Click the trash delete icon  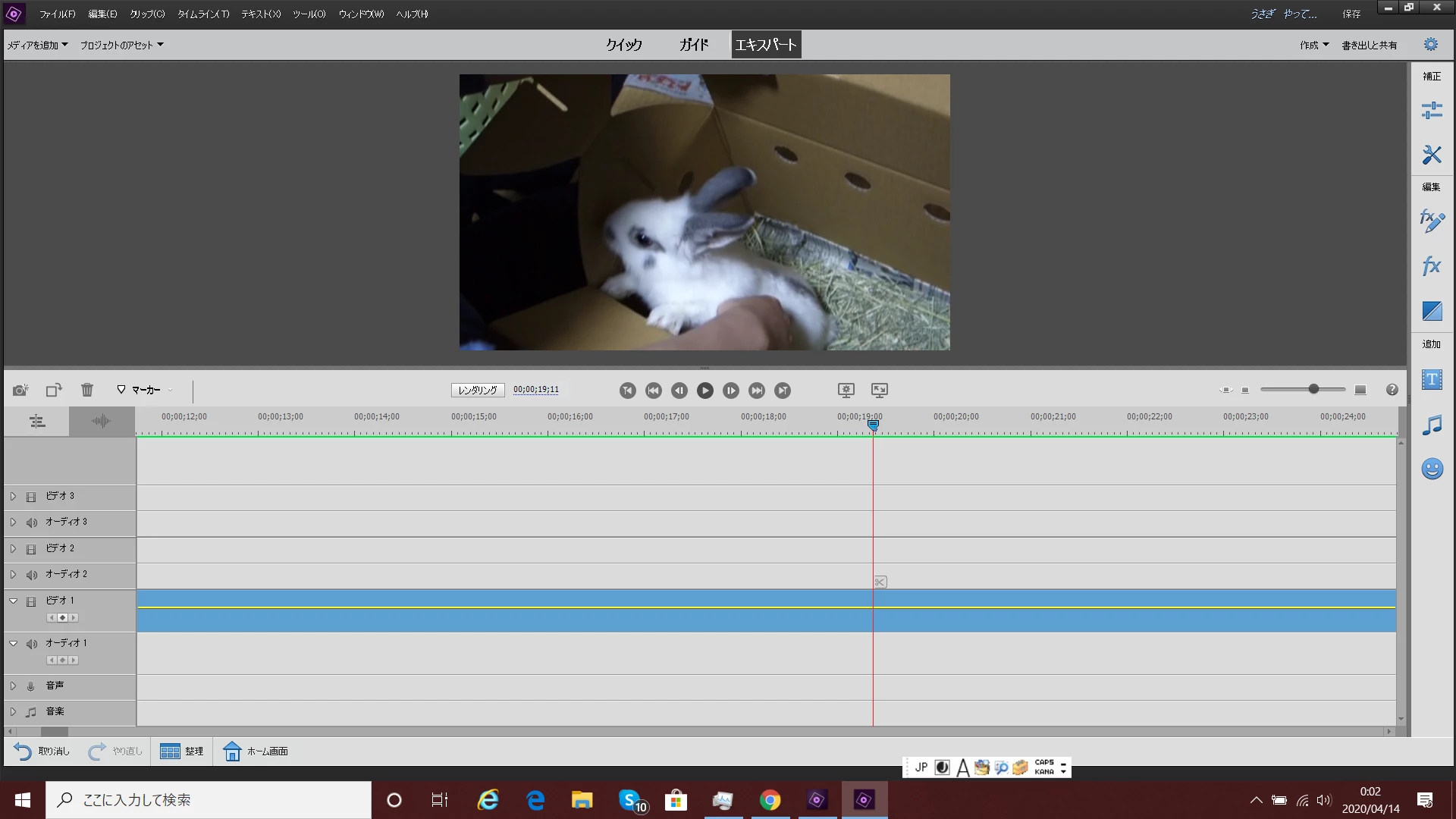87,390
